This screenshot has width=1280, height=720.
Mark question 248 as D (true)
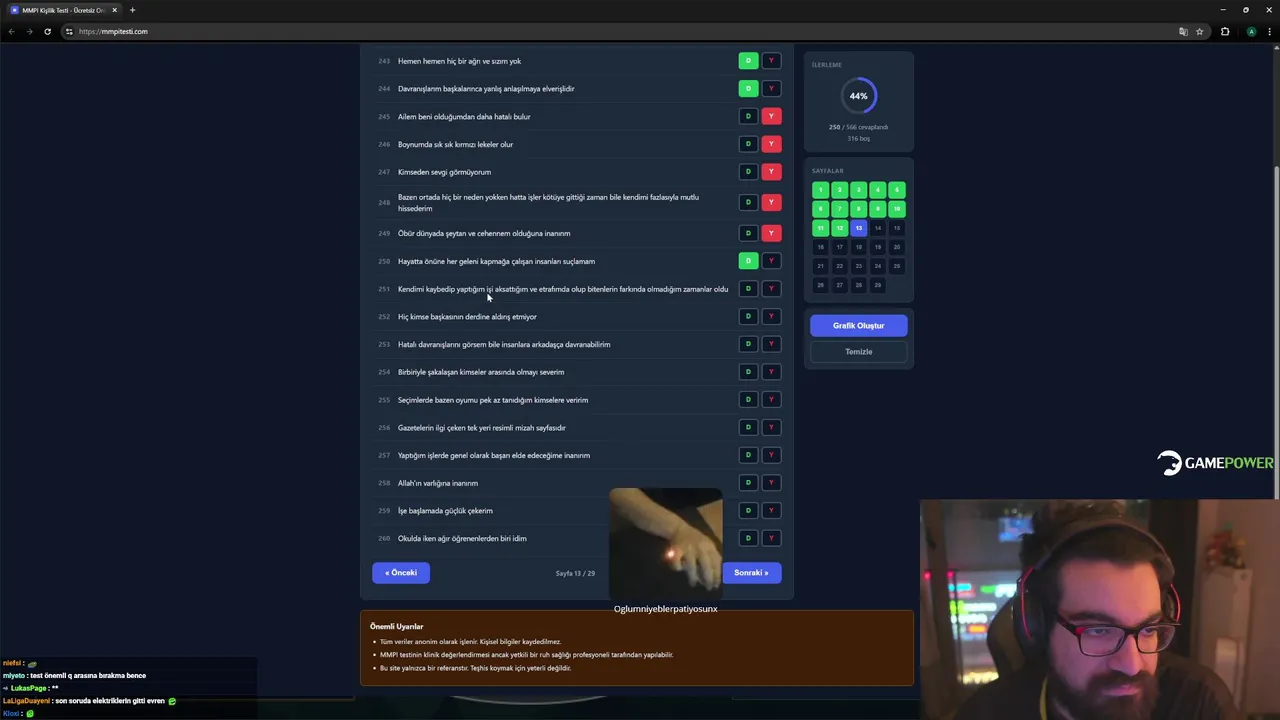[x=748, y=202]
